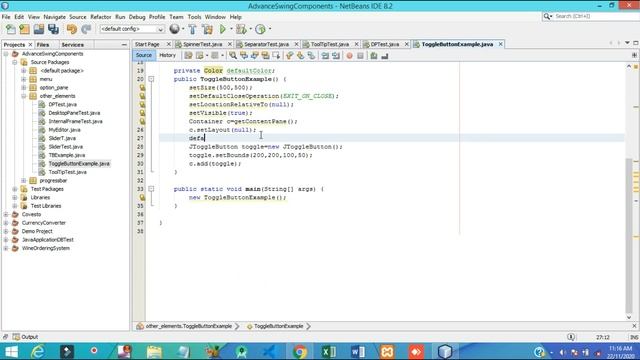Viewport: 640px width, 360px height.
Task: Collapse the AdvanceSwingComponents project node
Action: point(6,54)
